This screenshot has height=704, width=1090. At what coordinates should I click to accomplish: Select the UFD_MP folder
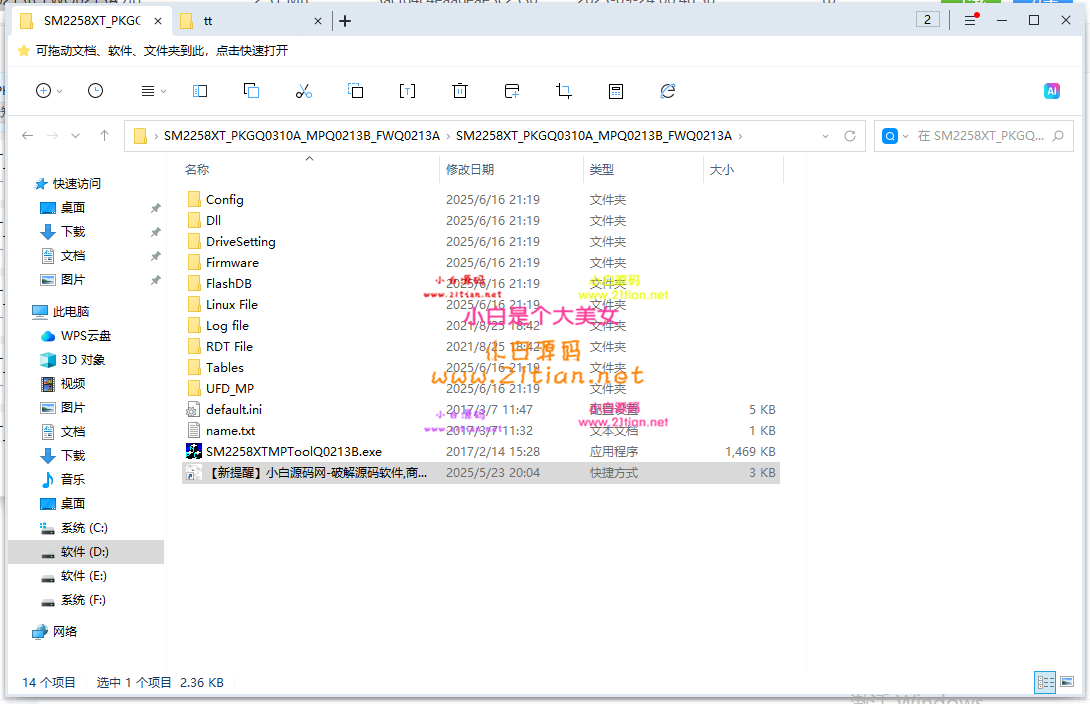pyautogui.click(x=230, y=388)
